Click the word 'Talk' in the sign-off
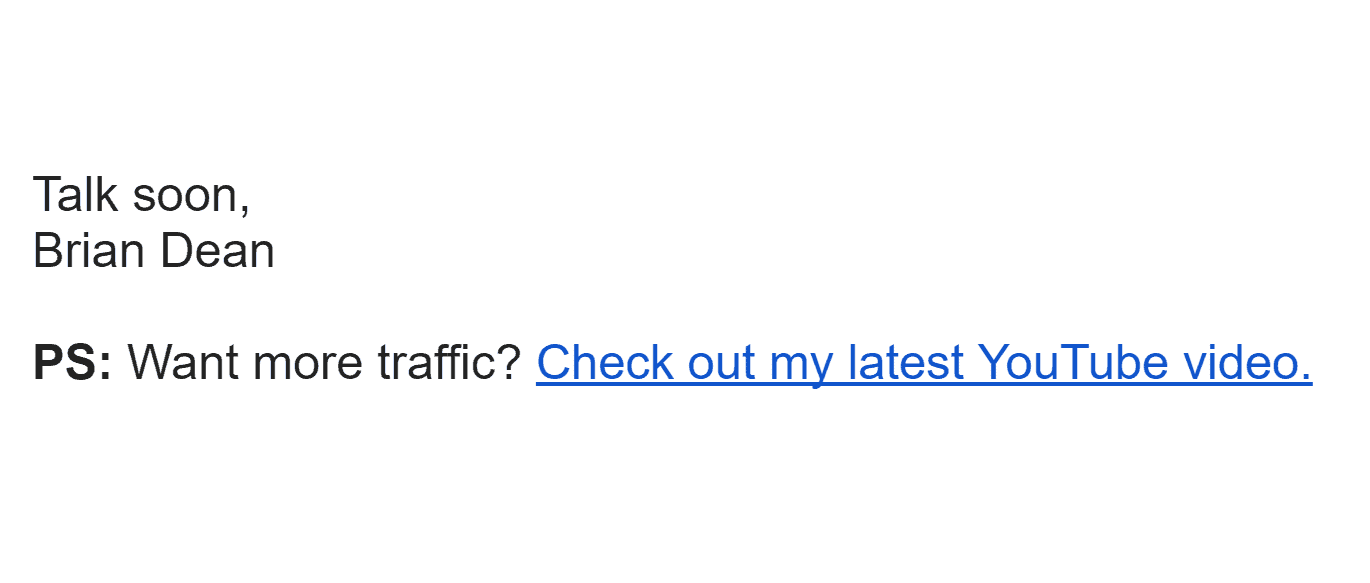This screenshot has height=583, width=1370. click(x=76, y=194)
